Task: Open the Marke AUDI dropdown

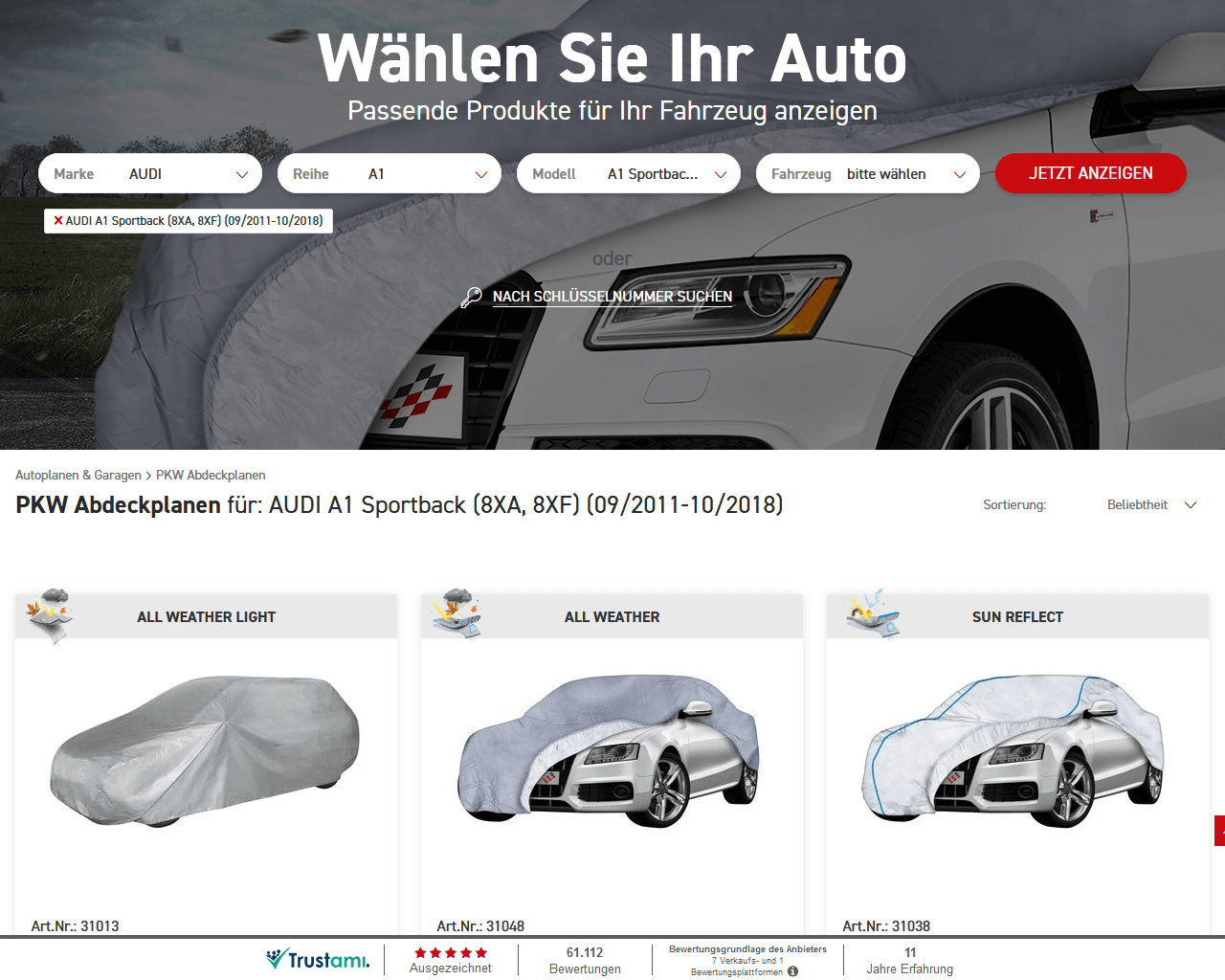Action: (x=150, y=173)
